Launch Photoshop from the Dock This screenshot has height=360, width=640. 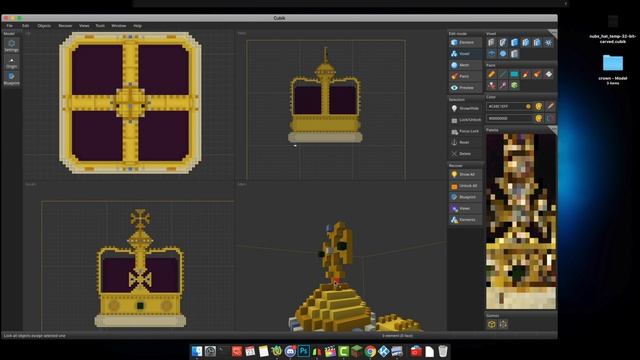click(x=304, y=351)
